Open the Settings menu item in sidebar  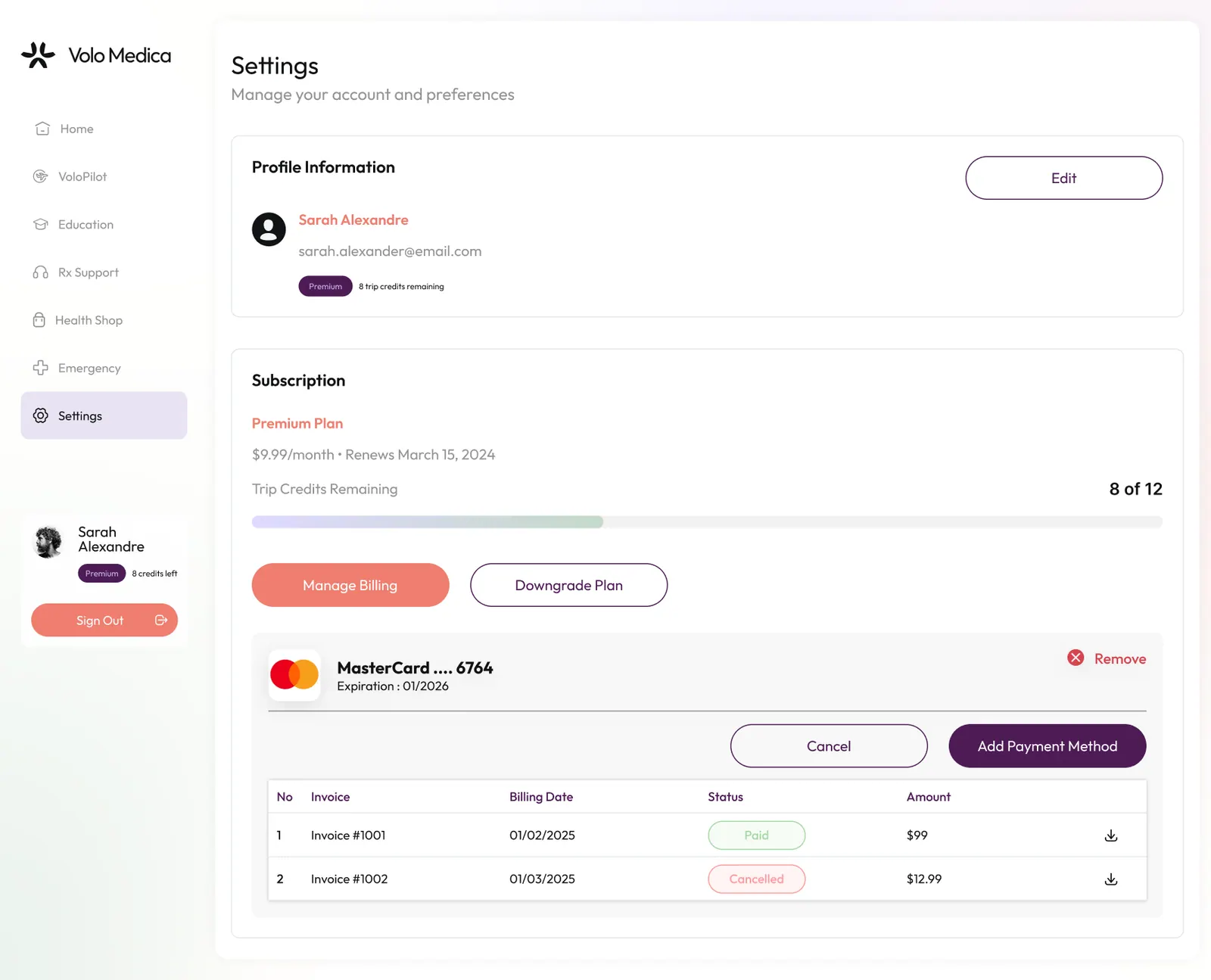(104, 415)
